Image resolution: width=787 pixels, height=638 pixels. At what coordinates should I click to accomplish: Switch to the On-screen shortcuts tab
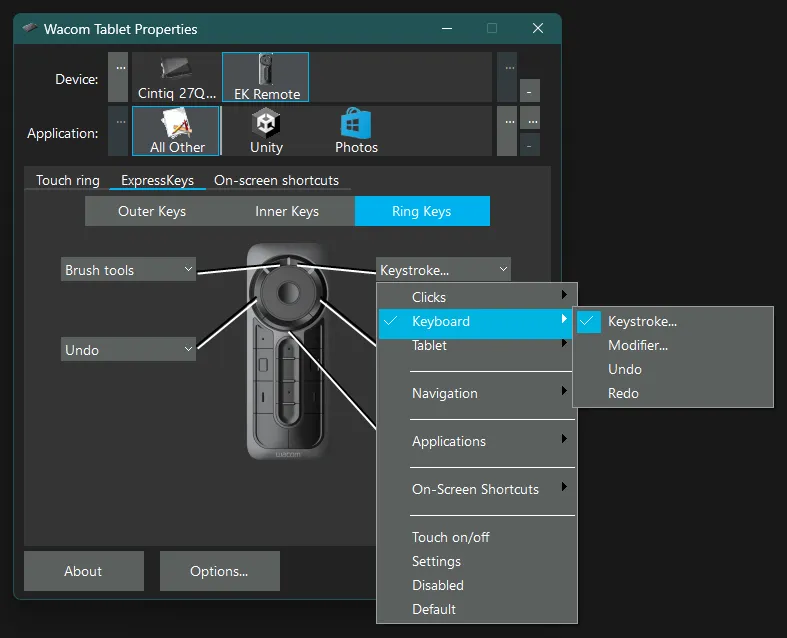(x=277, y=180)
